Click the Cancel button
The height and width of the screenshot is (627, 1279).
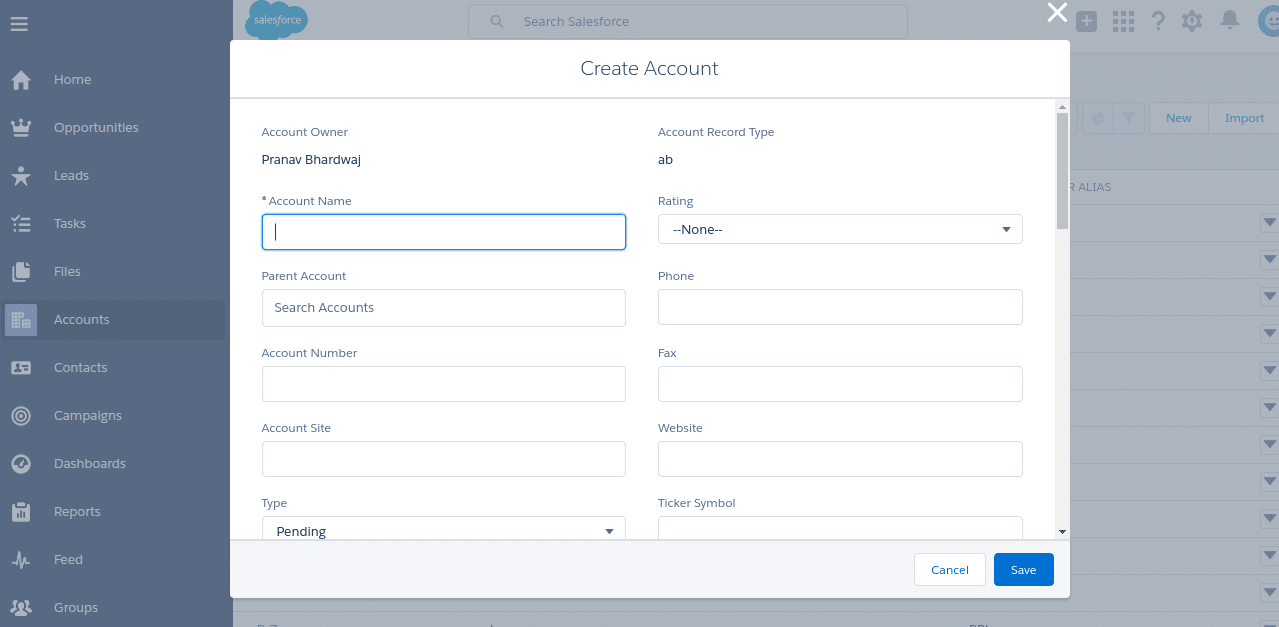pos(949,570)
